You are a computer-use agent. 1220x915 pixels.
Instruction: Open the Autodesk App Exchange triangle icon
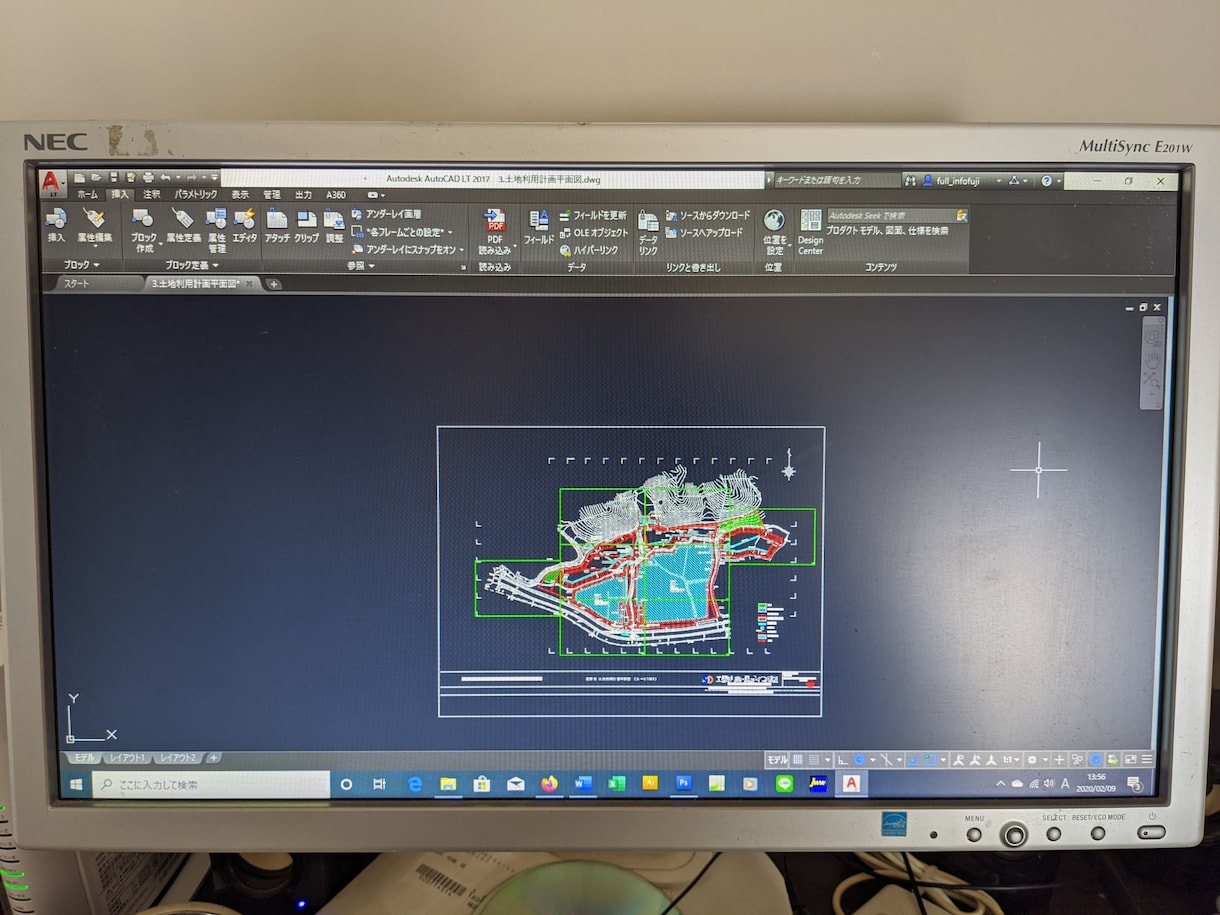pos(1014,181)
